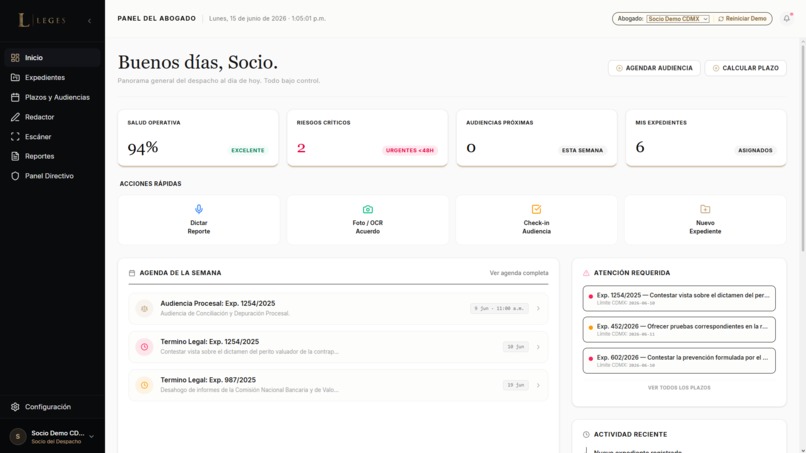Click the user avatar S

[18, 437]
